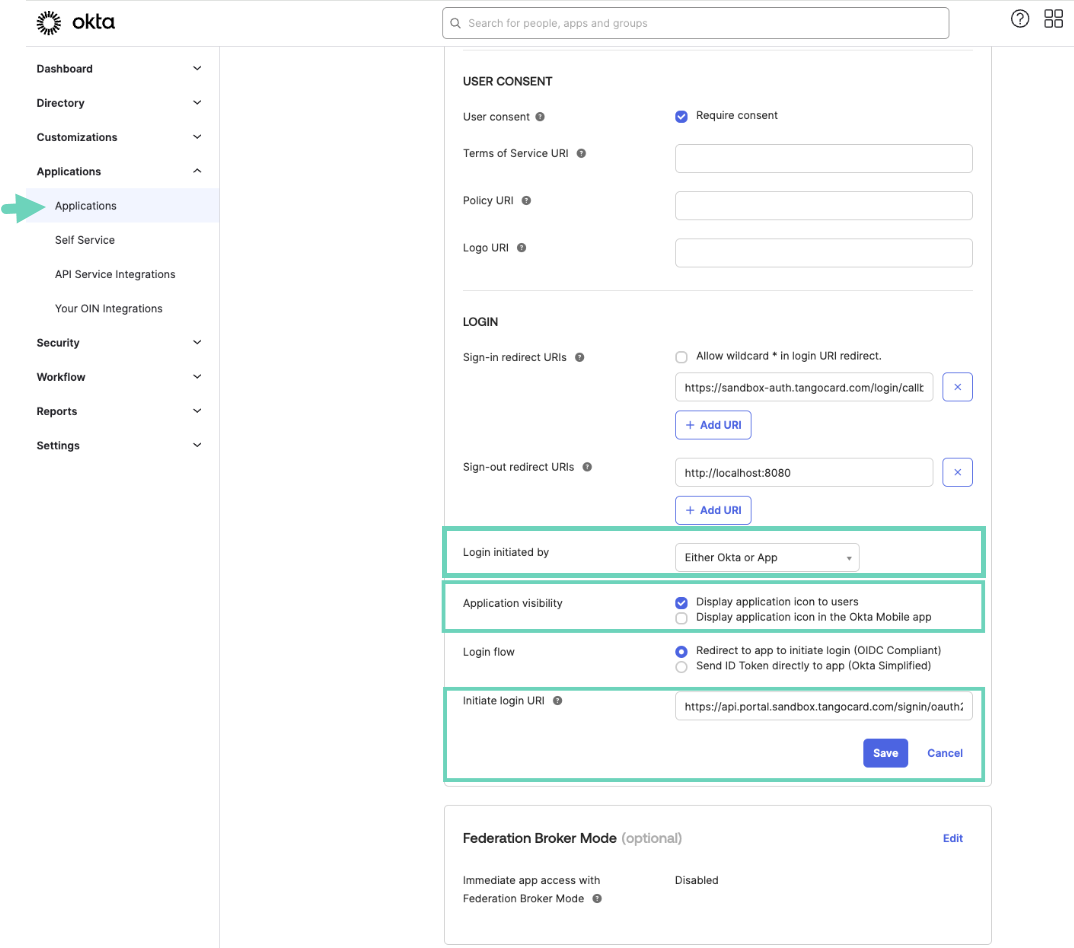Image resolution: width=1074 pixels, height=948 pixels.
Task: Click Initiate login URI help icon
Action: 558,701
